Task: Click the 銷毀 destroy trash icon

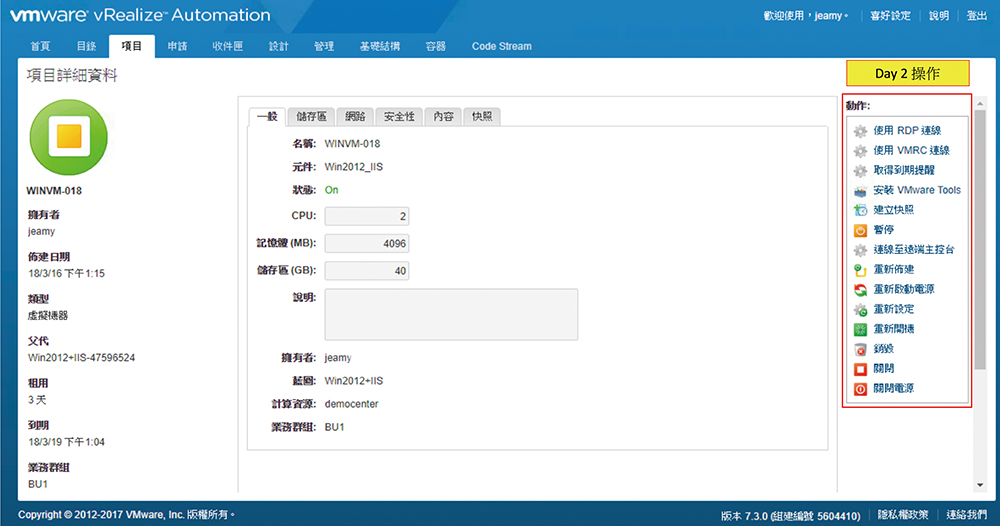Action: (860, 349)
